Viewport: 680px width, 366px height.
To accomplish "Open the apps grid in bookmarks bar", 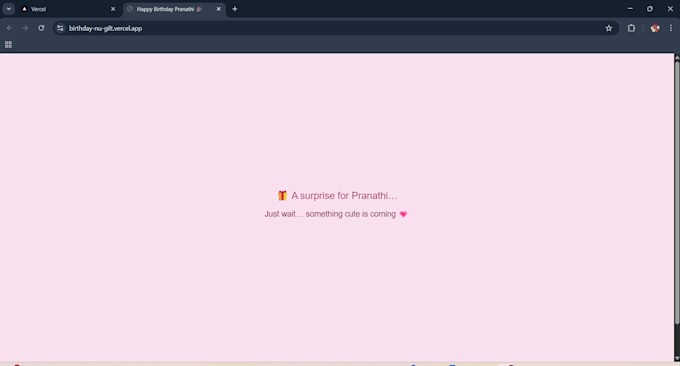I will pos(8,45).
